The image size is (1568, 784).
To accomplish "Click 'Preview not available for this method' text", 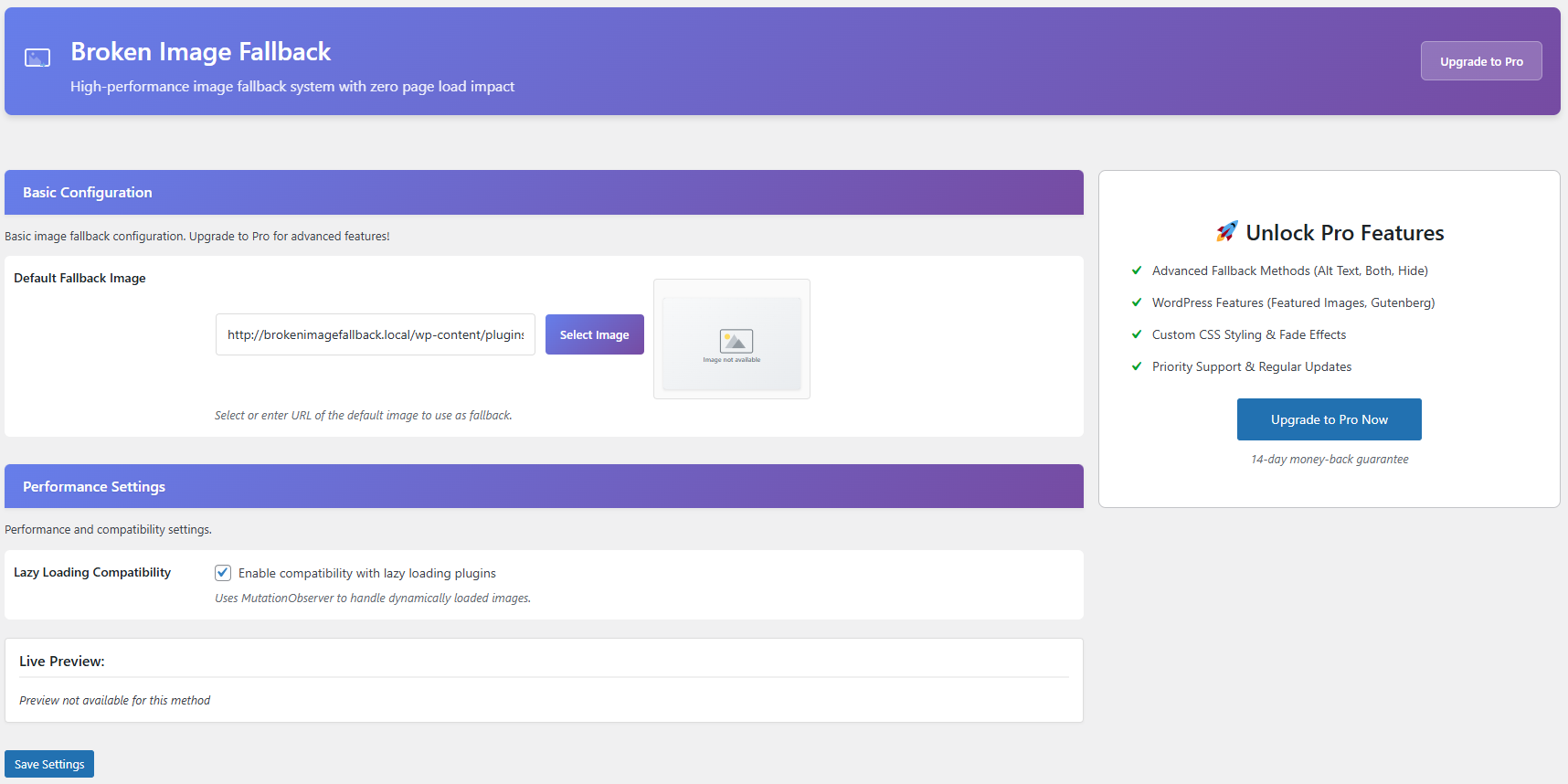I will click(x=114, y=700).
